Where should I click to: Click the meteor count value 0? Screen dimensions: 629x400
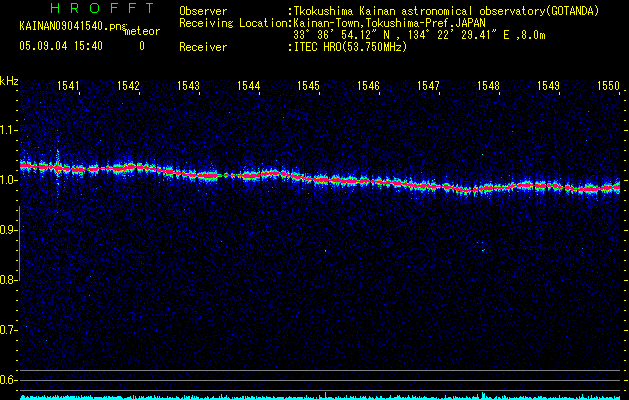(x=142, y=46)
